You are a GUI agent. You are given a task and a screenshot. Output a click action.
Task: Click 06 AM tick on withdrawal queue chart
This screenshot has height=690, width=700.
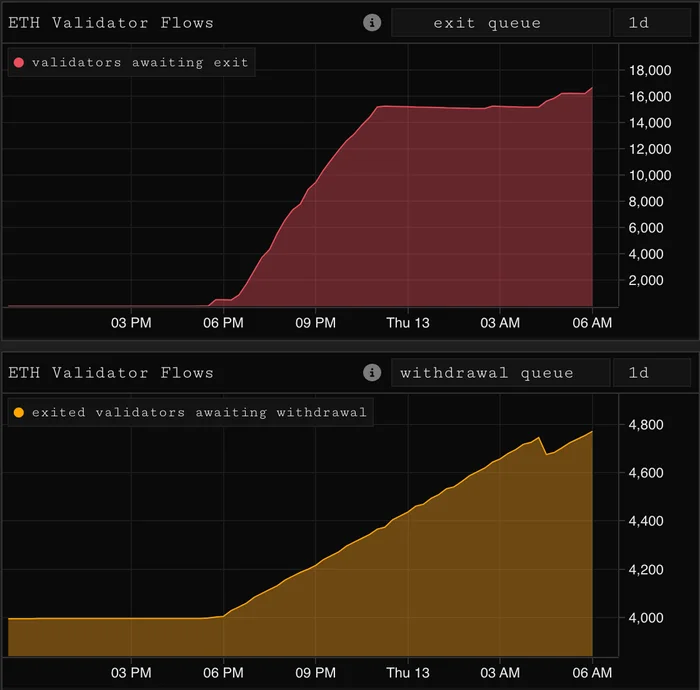pyautogui.click(x=592, y=673)
